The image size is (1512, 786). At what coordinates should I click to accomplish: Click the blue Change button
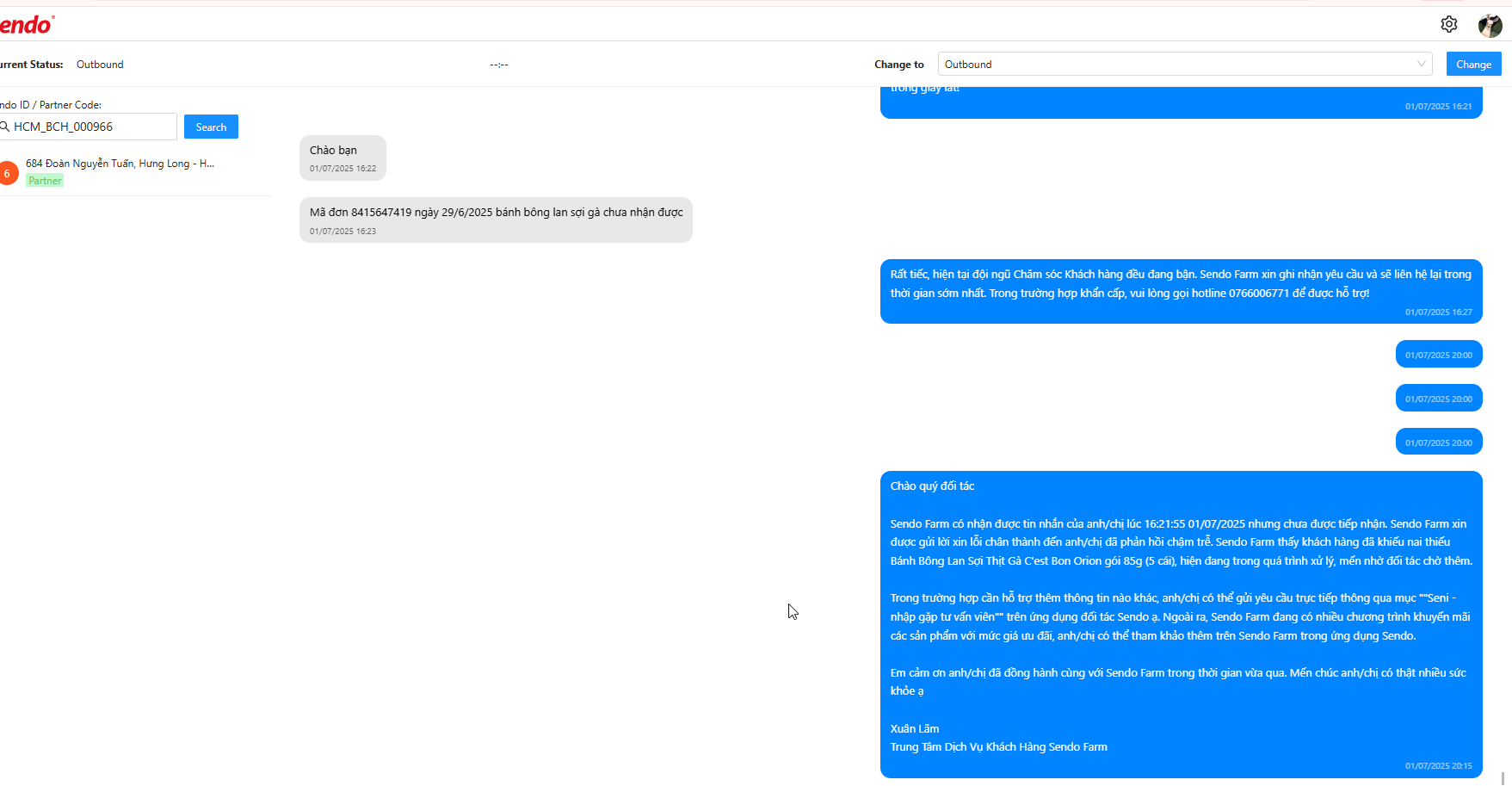click(1473, 64)
